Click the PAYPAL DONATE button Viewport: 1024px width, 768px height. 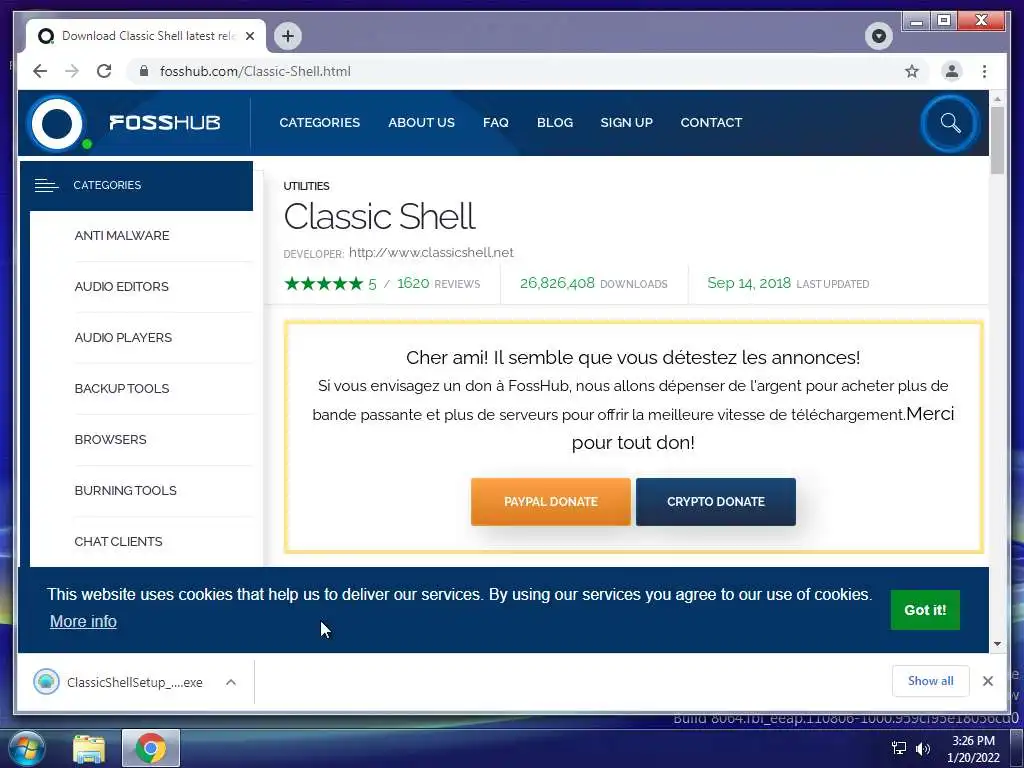point(551,502)
